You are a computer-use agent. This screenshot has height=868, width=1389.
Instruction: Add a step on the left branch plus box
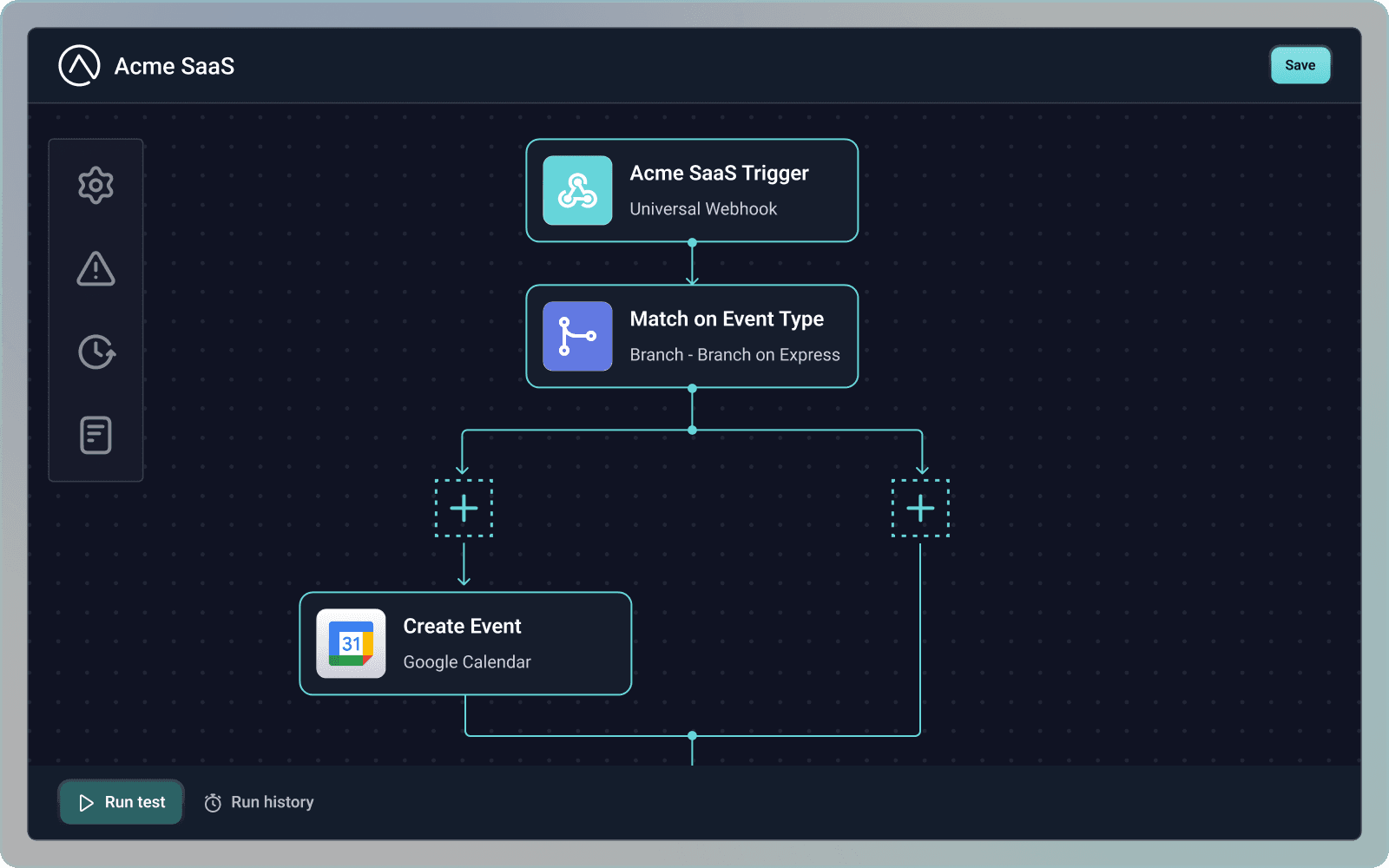pyautogui.click(x=464, y=508)
